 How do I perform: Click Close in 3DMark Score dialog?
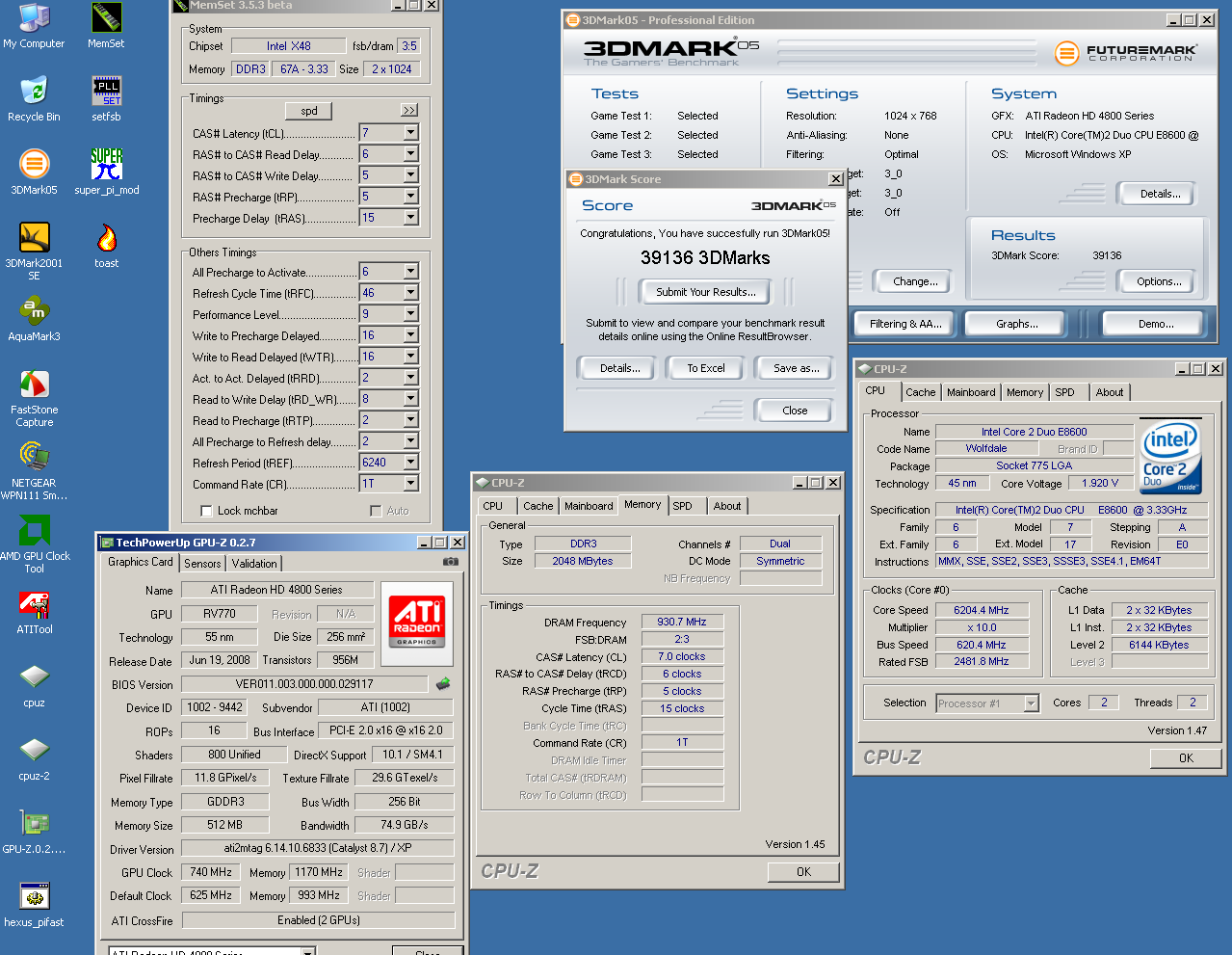(x=795, y=411)
